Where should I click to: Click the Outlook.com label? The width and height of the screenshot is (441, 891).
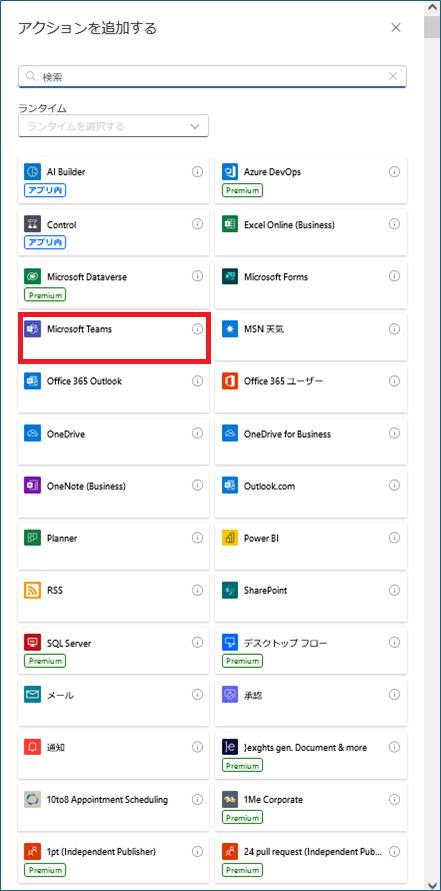coord(269,486)
